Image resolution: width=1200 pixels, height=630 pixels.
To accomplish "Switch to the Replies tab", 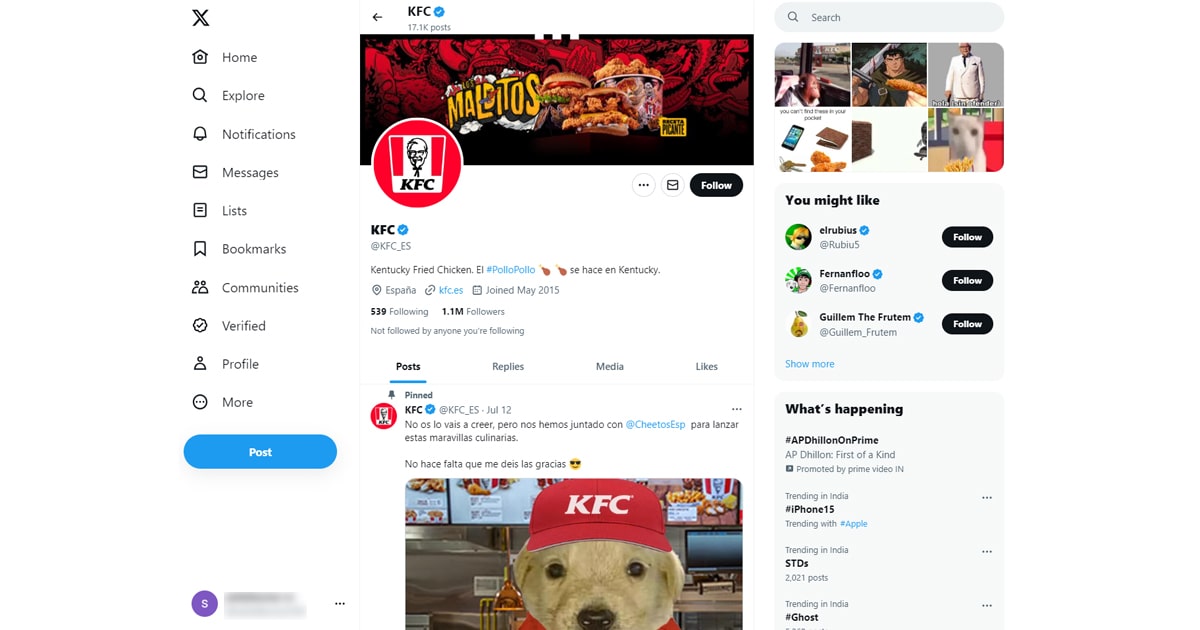I will 508,367.
